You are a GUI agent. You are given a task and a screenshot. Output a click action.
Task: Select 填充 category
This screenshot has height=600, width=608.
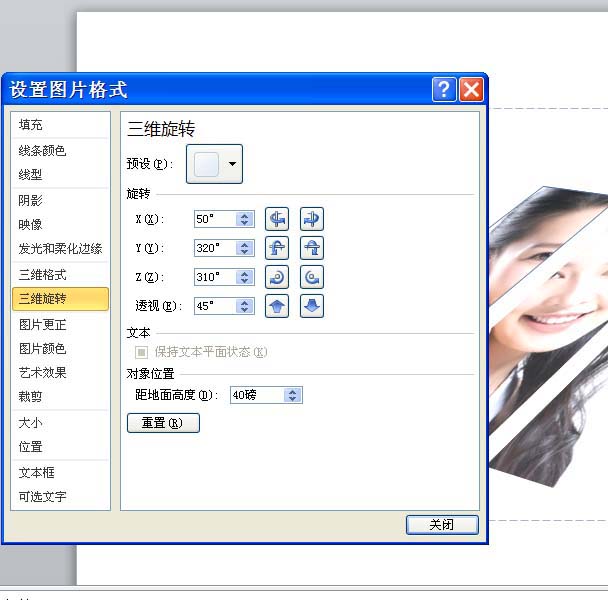[x=60, y=125]
